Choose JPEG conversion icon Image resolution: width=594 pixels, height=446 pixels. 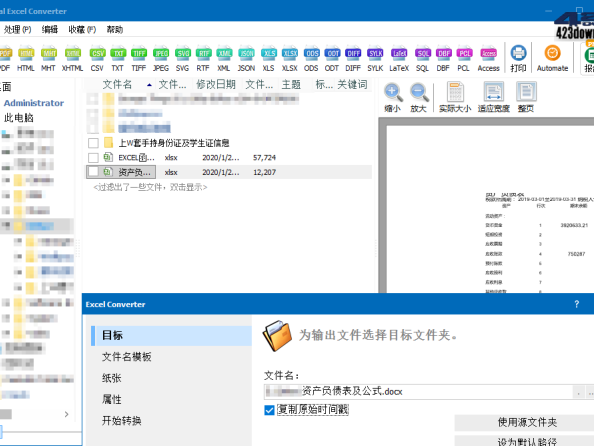pyautogui.click(x=161, y=58)
